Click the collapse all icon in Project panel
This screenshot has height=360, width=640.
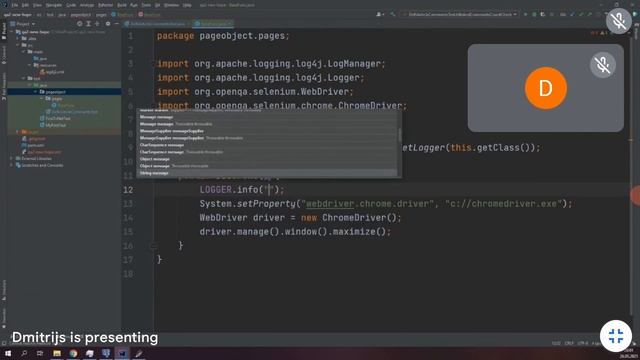pyautogui.click(x=98, y=24)
